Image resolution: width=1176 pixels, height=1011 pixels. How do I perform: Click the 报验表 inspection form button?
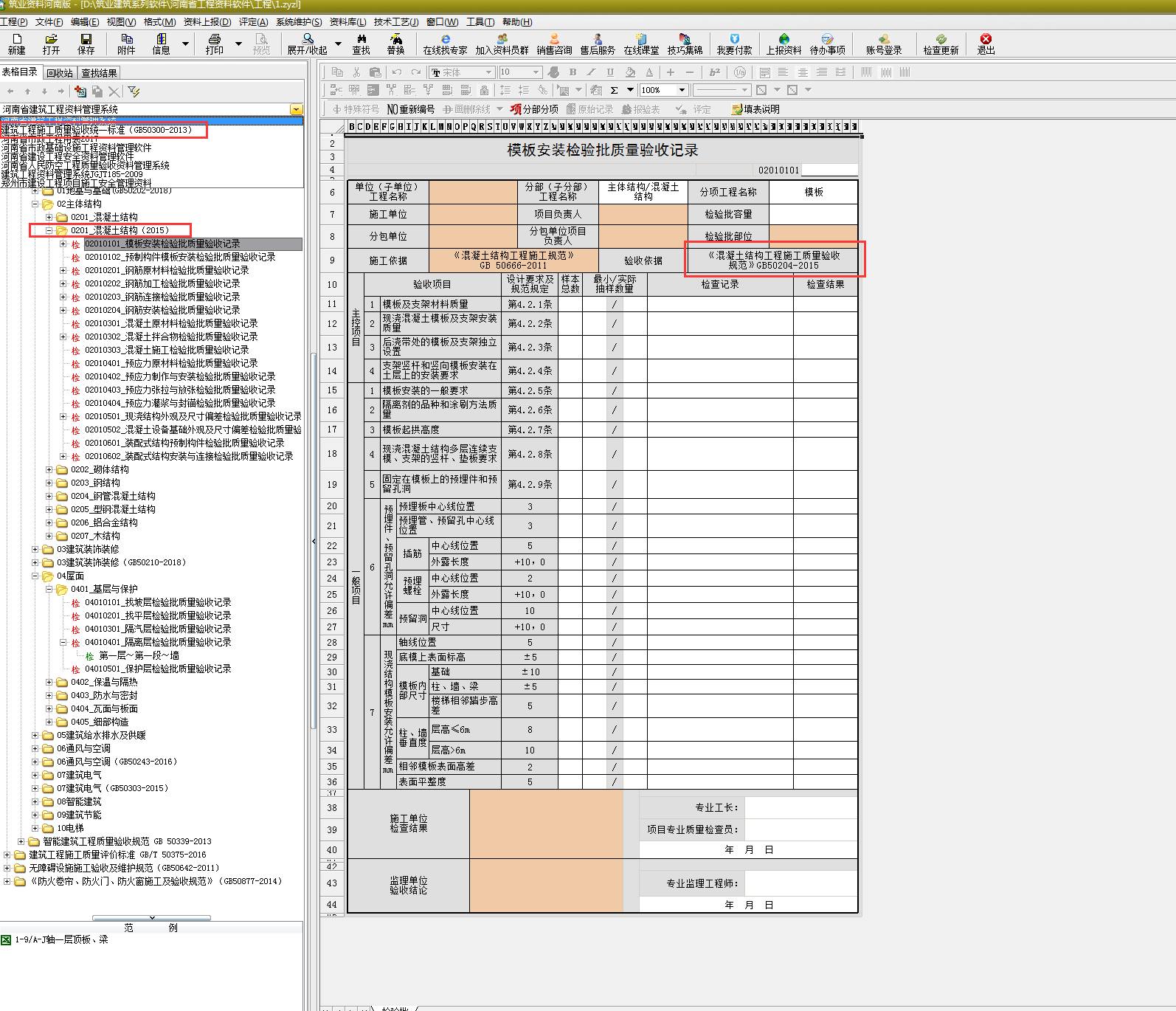point(640,109)
